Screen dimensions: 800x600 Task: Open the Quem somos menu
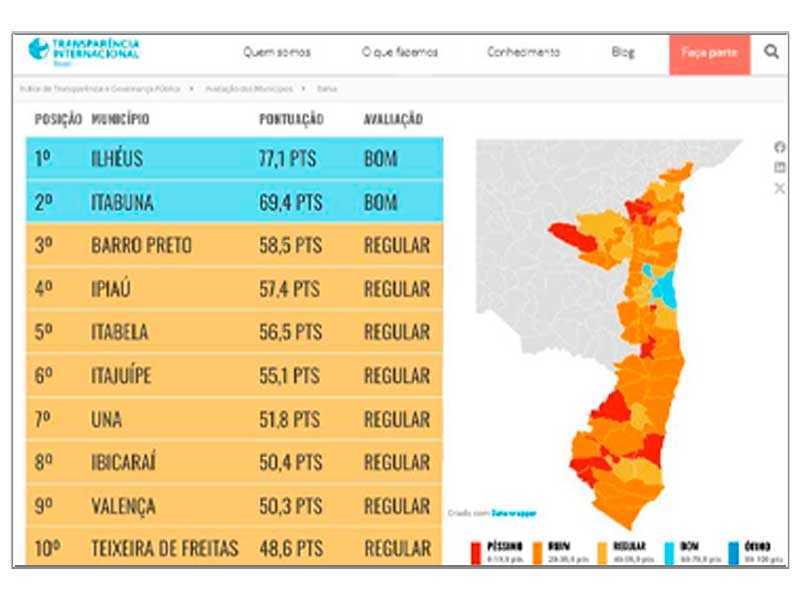(x=277, y=52)
